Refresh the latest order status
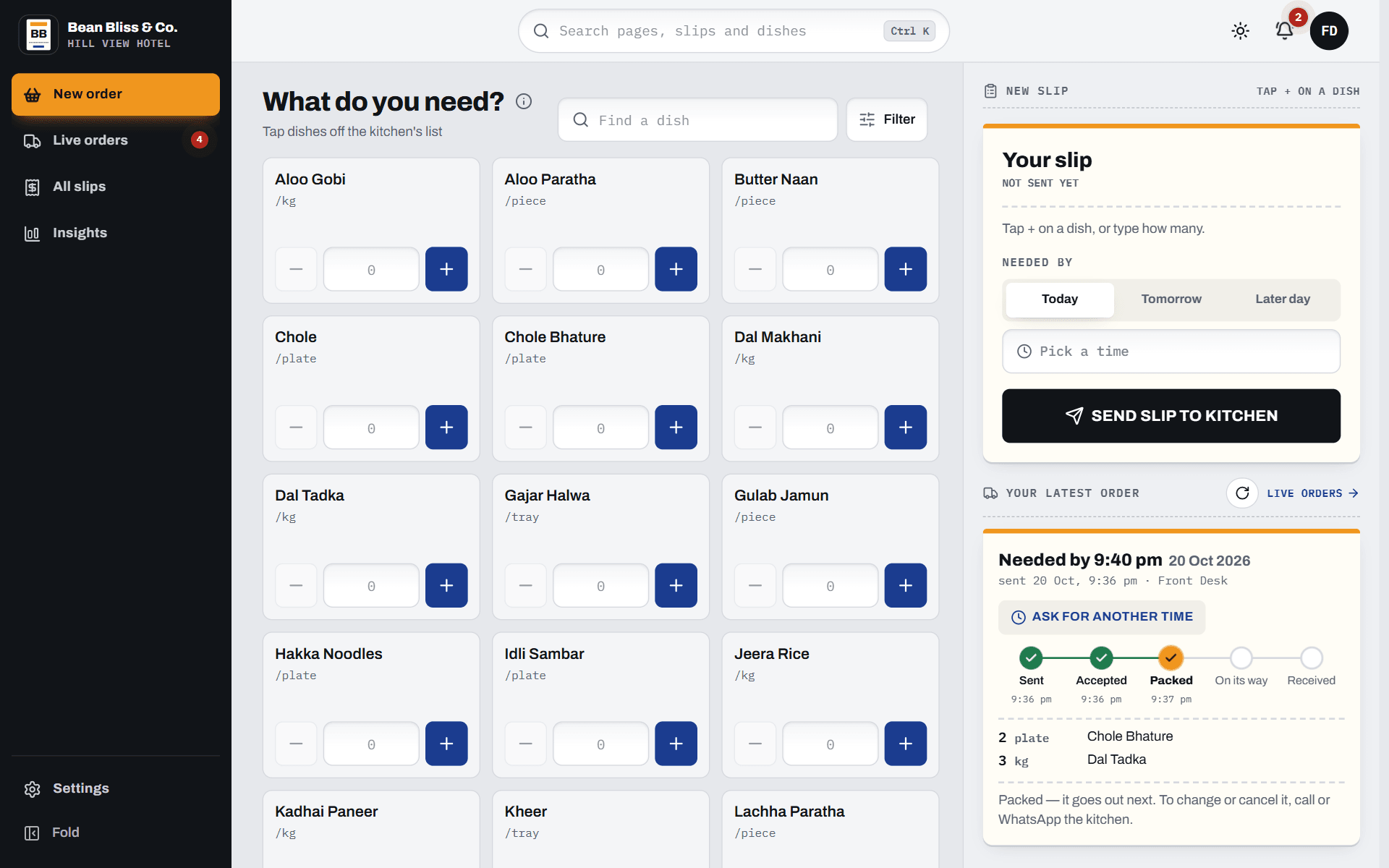The width and height of the screenshot is (1389, 868). click(1242, 493)
